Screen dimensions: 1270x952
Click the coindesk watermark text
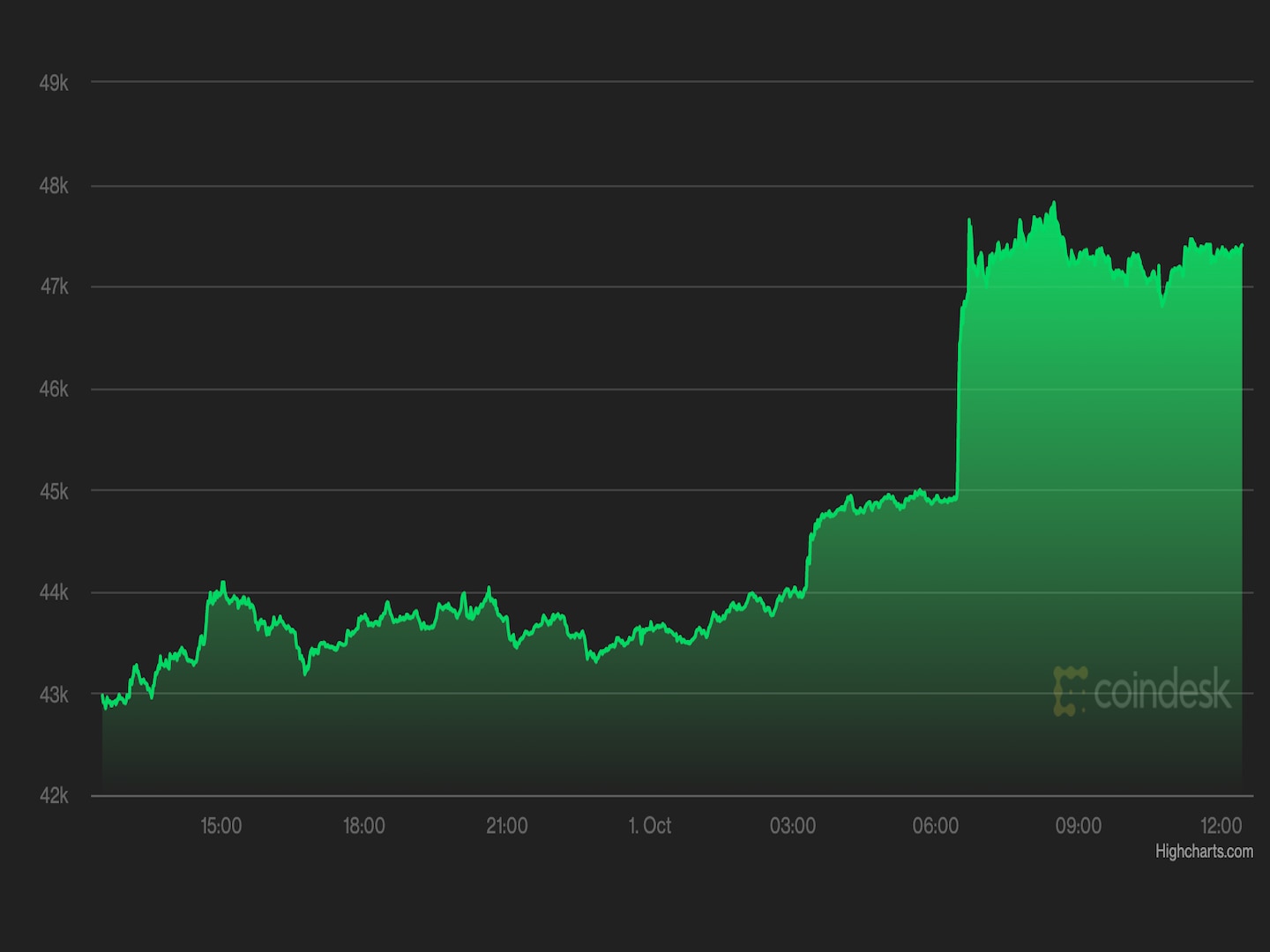(x=1162, y=690)
